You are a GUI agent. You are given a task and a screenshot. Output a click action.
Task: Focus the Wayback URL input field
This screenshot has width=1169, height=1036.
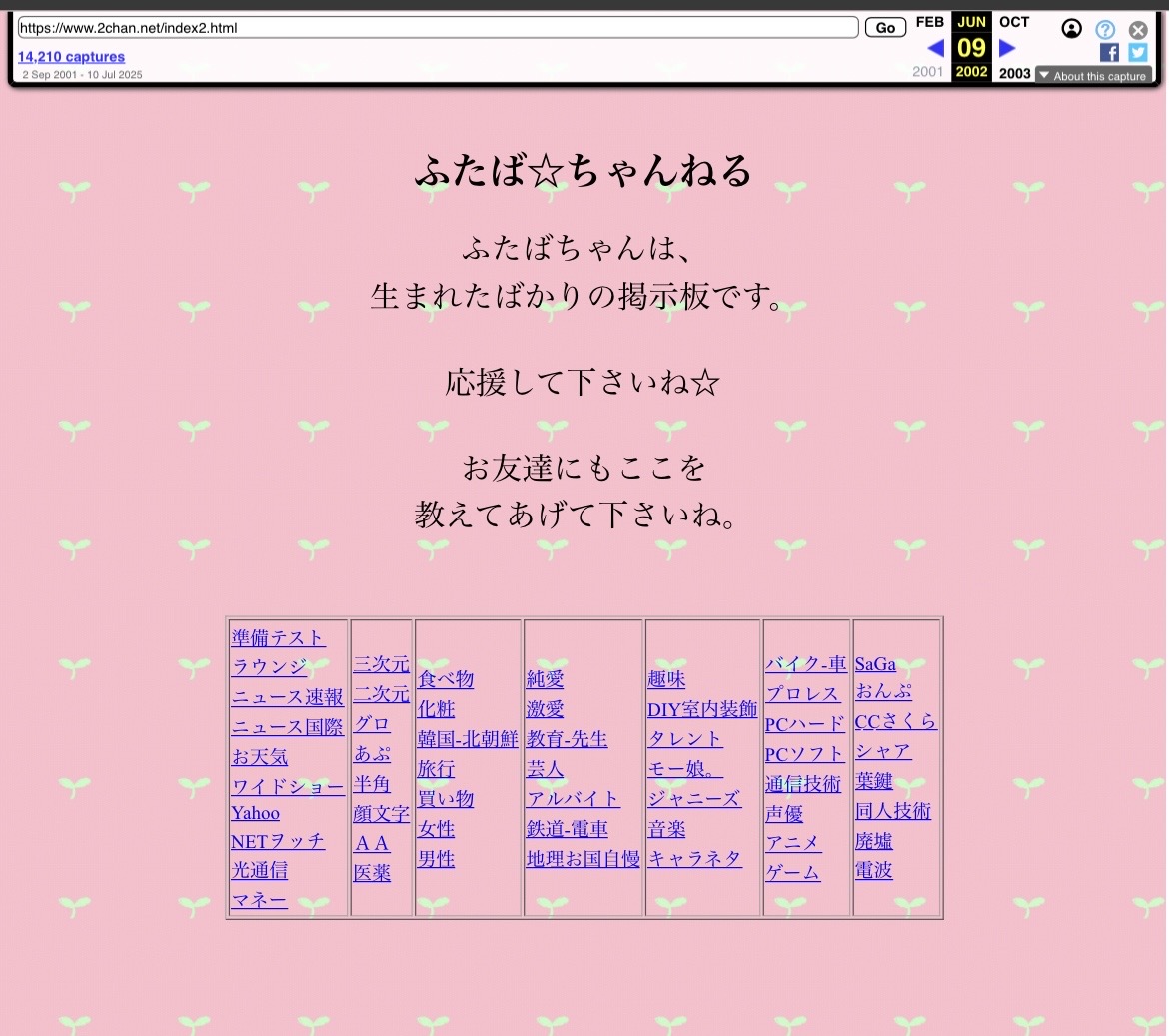pos(438,28)
